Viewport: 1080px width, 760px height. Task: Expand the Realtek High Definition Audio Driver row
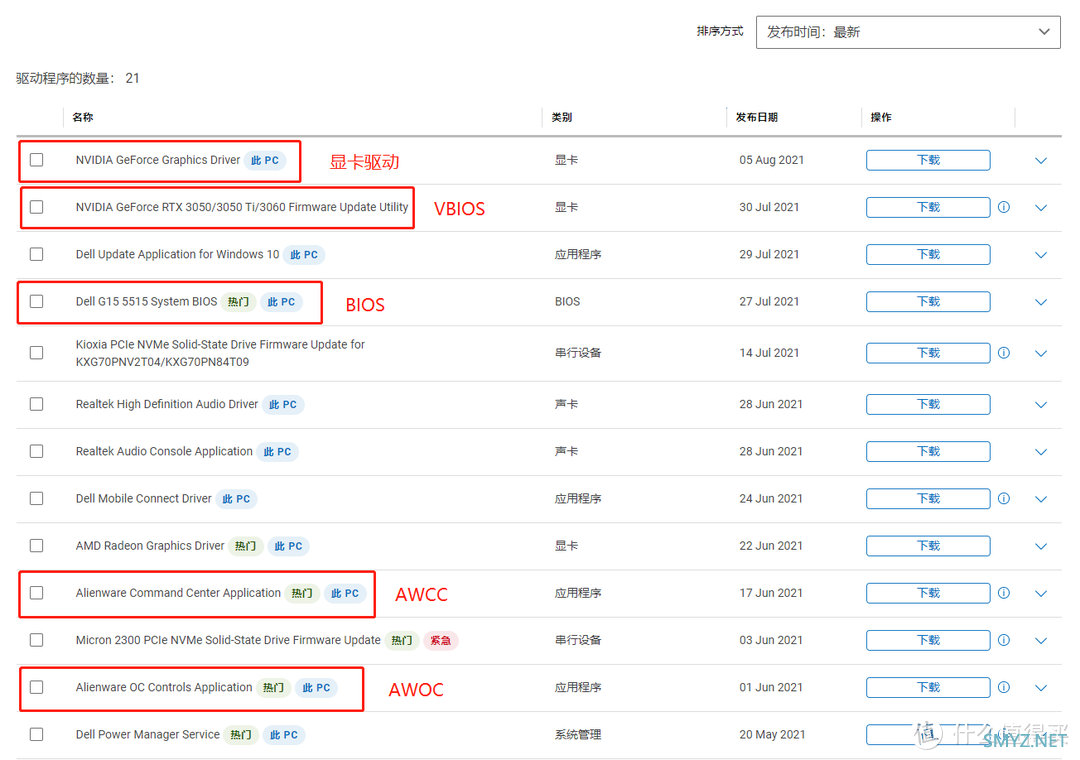pos(1041,404)
